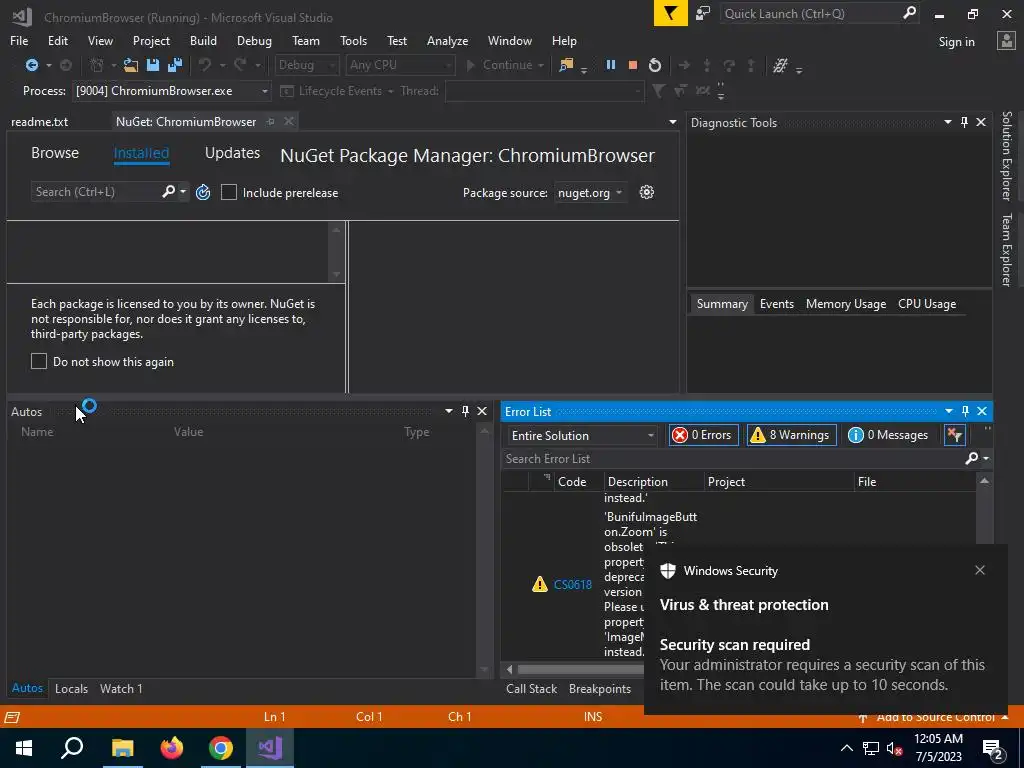This screenshot has width=1024, height=768.
Task: Switch to NuGet Updates tab
Action: point(232,153)
